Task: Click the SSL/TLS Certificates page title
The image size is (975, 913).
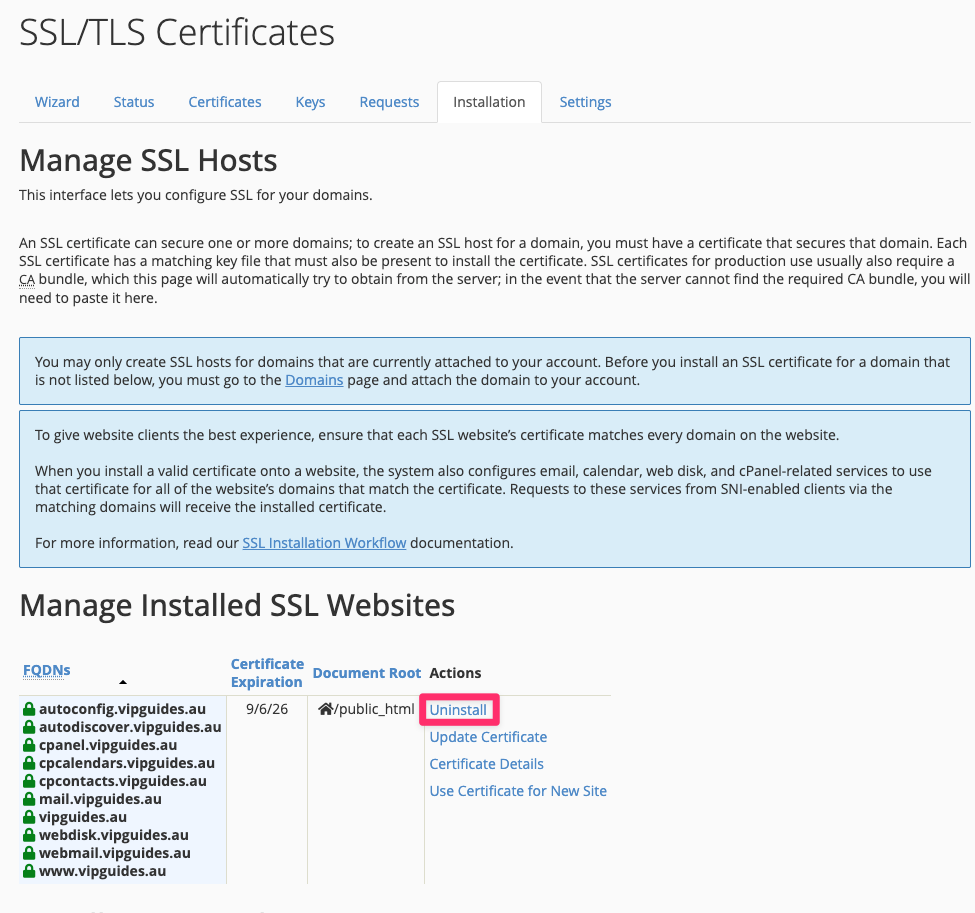Action: pyautogui.click(x=177, y=32)
